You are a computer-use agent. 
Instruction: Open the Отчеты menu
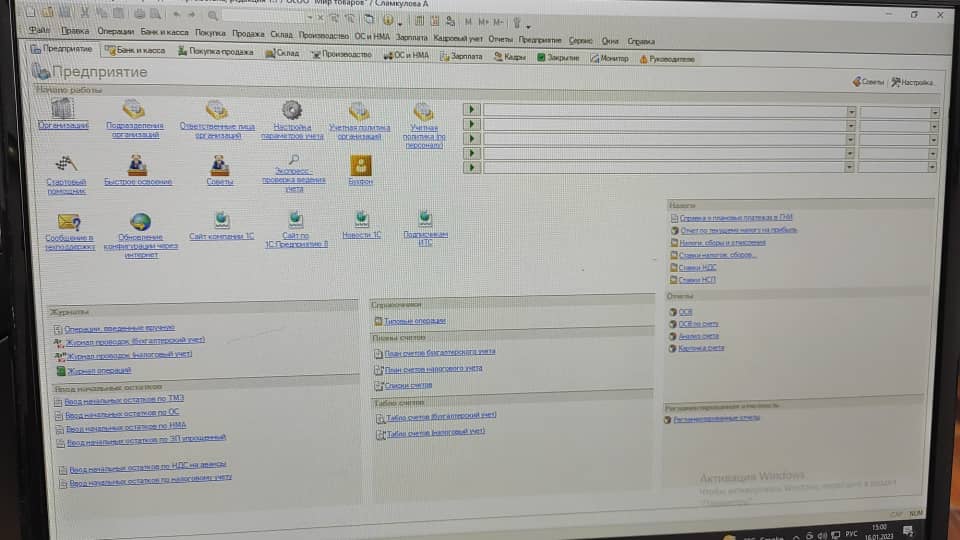click(500, 39)
